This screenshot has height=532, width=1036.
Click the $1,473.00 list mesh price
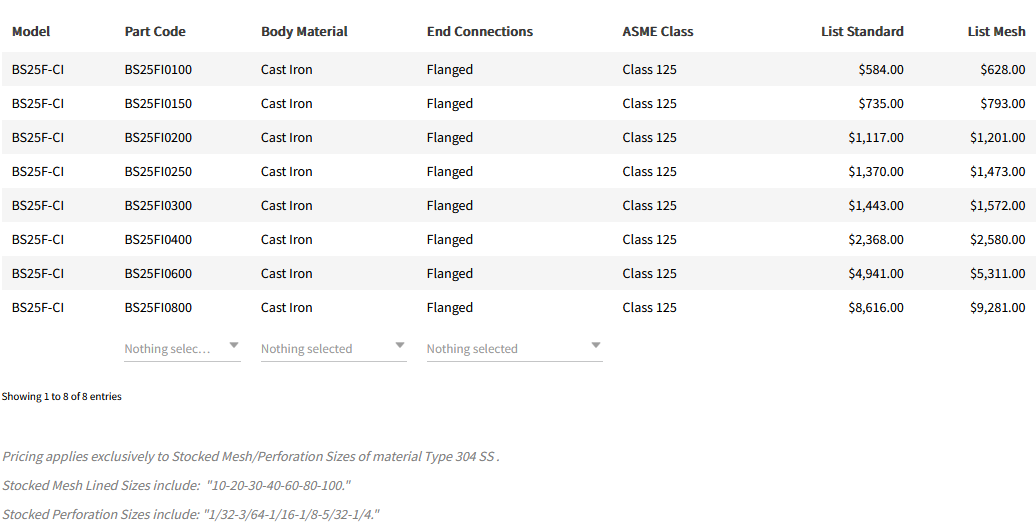click(997, 172)
